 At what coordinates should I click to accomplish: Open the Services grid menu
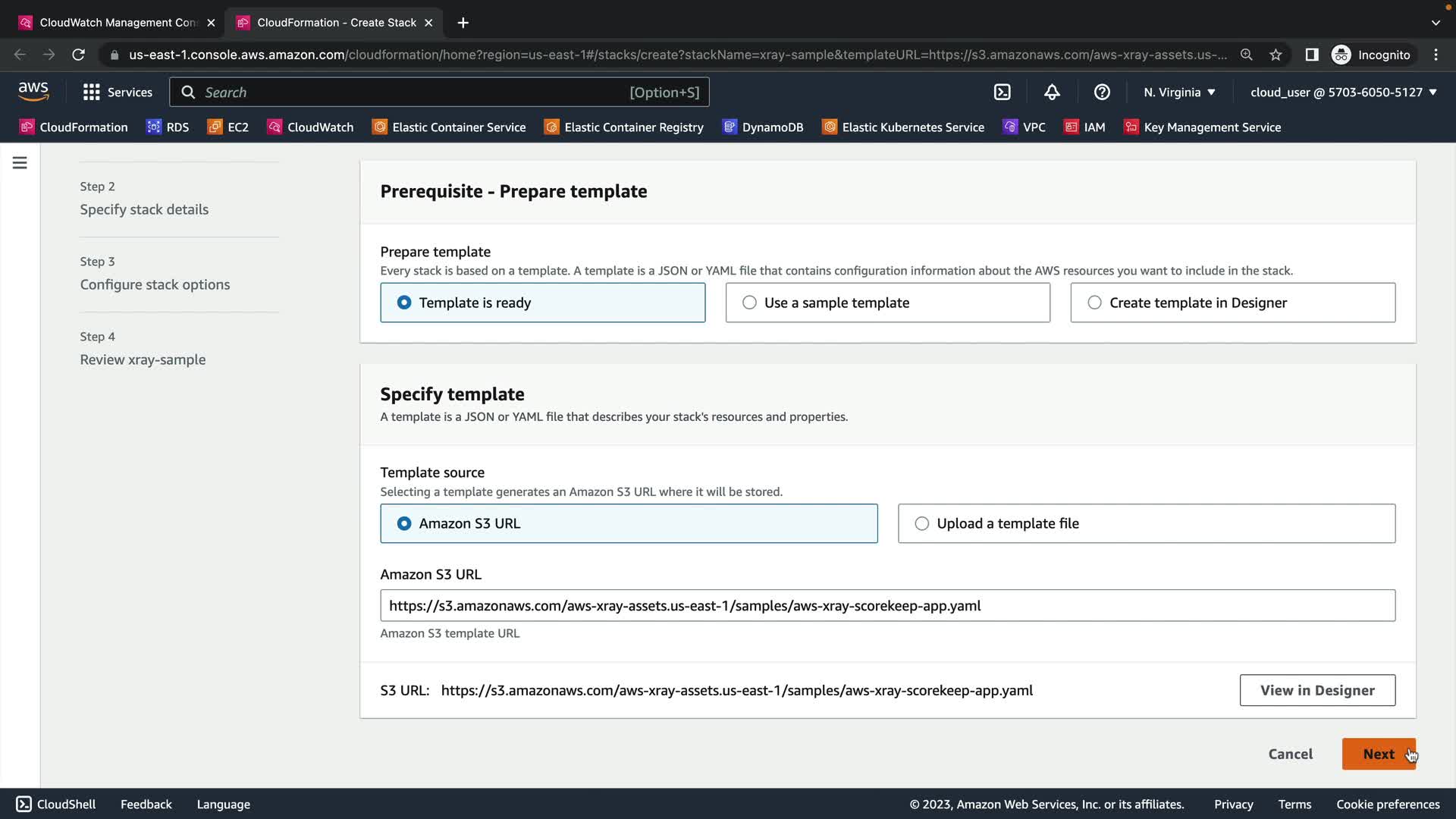pyautogui.click(x=118, y=93)
